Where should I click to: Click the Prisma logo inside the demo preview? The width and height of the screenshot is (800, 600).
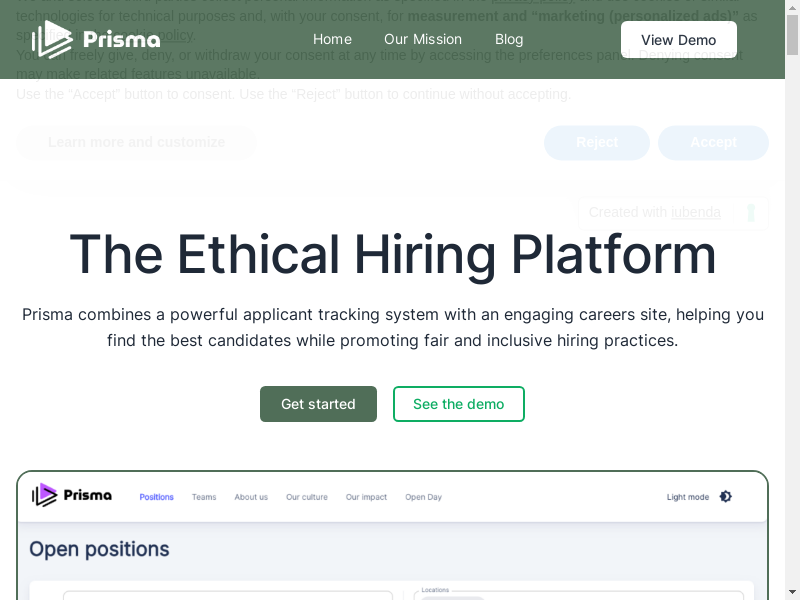(72, 495)
